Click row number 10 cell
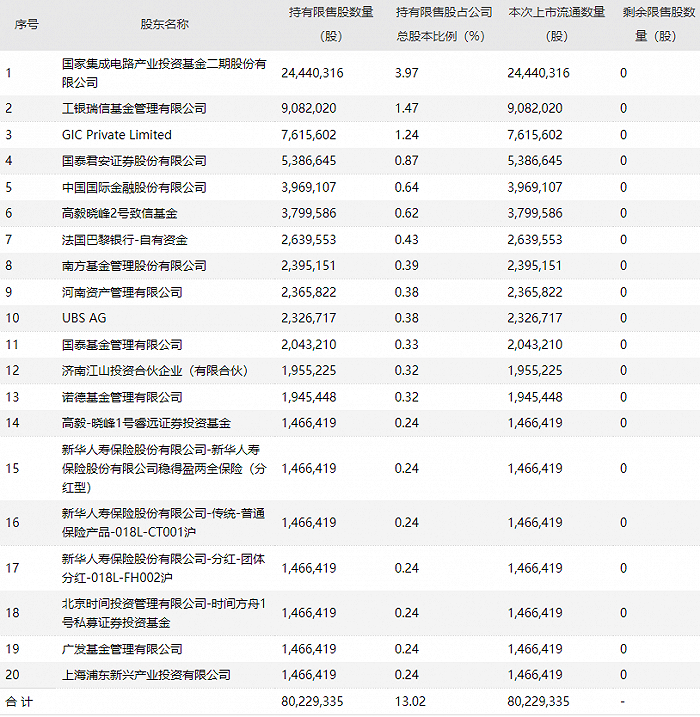 pyautogui.click(x=12, y=318)
